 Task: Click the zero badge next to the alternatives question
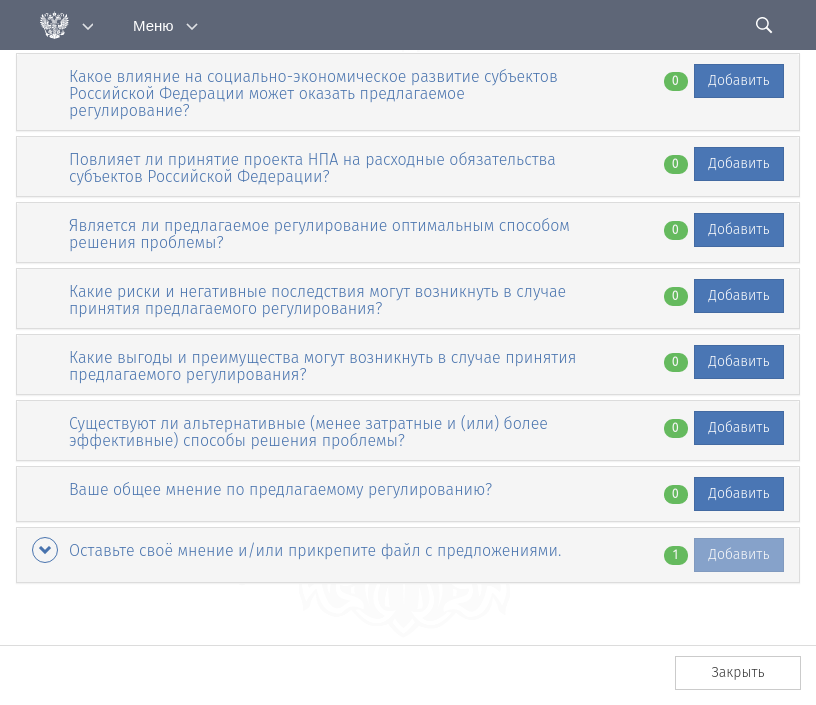[675, 428]
